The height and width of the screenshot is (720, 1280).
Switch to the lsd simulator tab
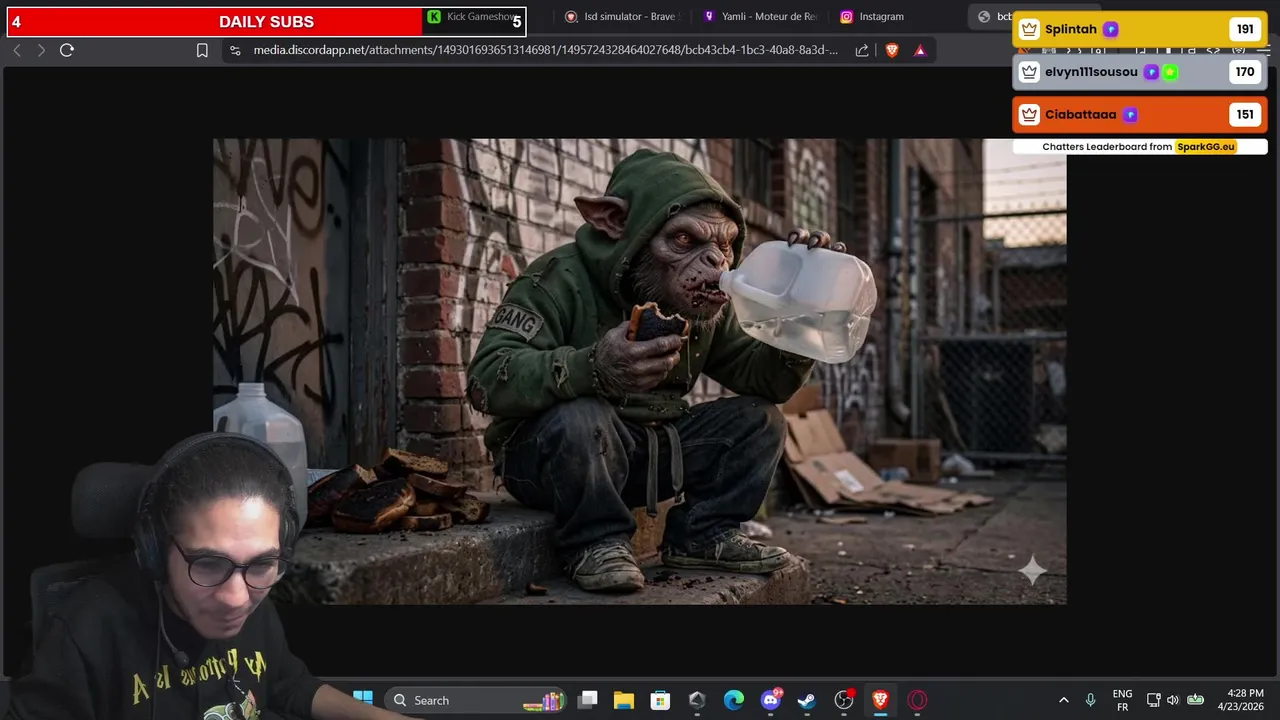tap(621, 17)
